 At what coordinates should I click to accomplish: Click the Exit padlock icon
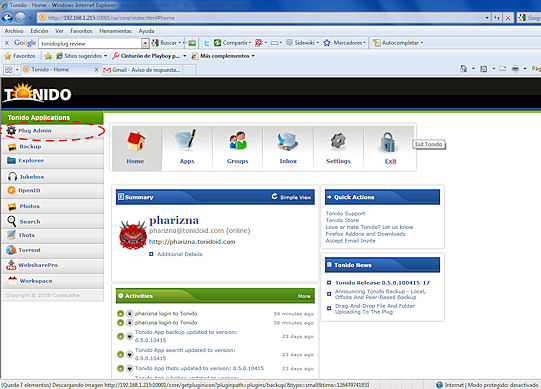pyautogui.click(x=388, y=142)
